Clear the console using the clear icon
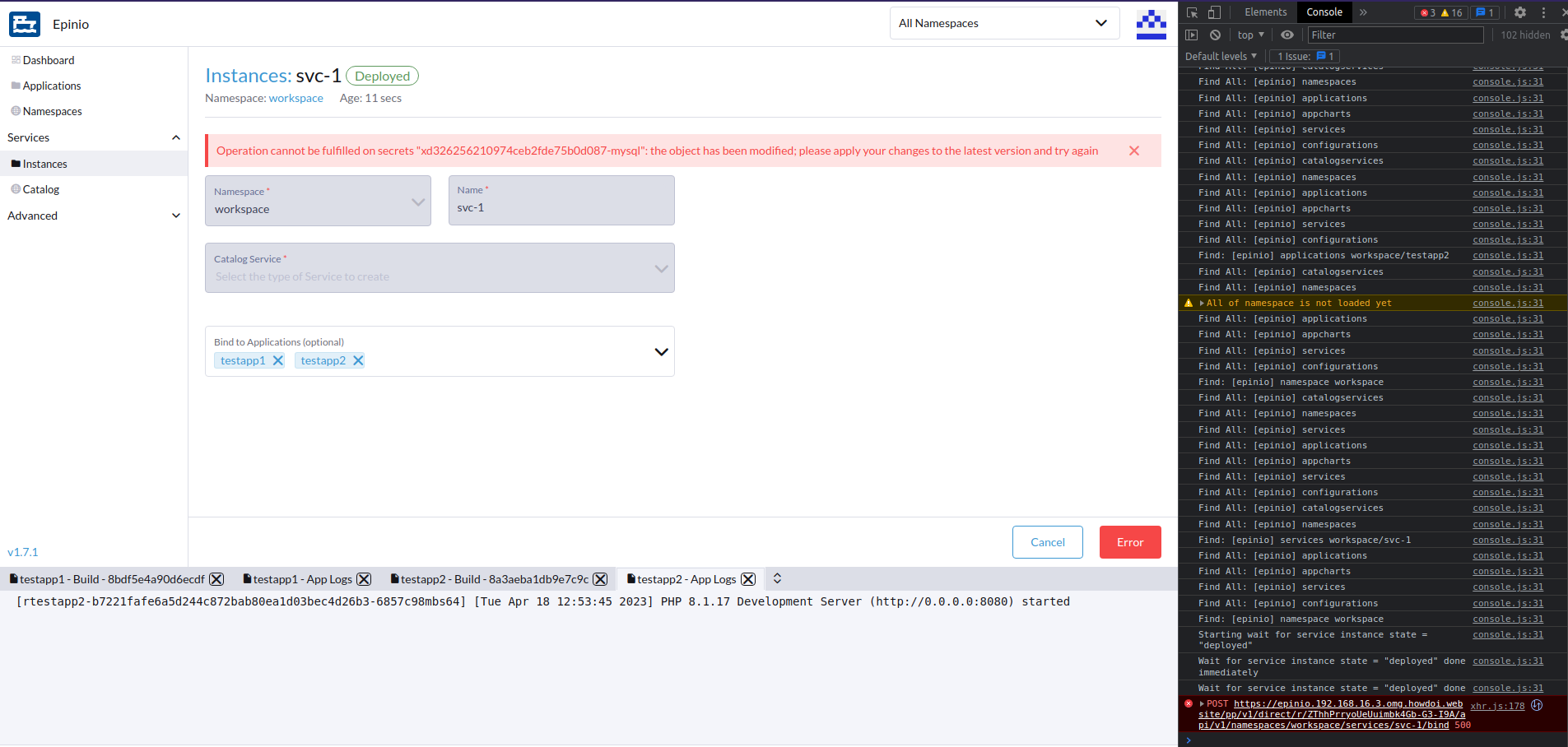This screenshot has height=747, width=1568. click(x=1217, y=35)
